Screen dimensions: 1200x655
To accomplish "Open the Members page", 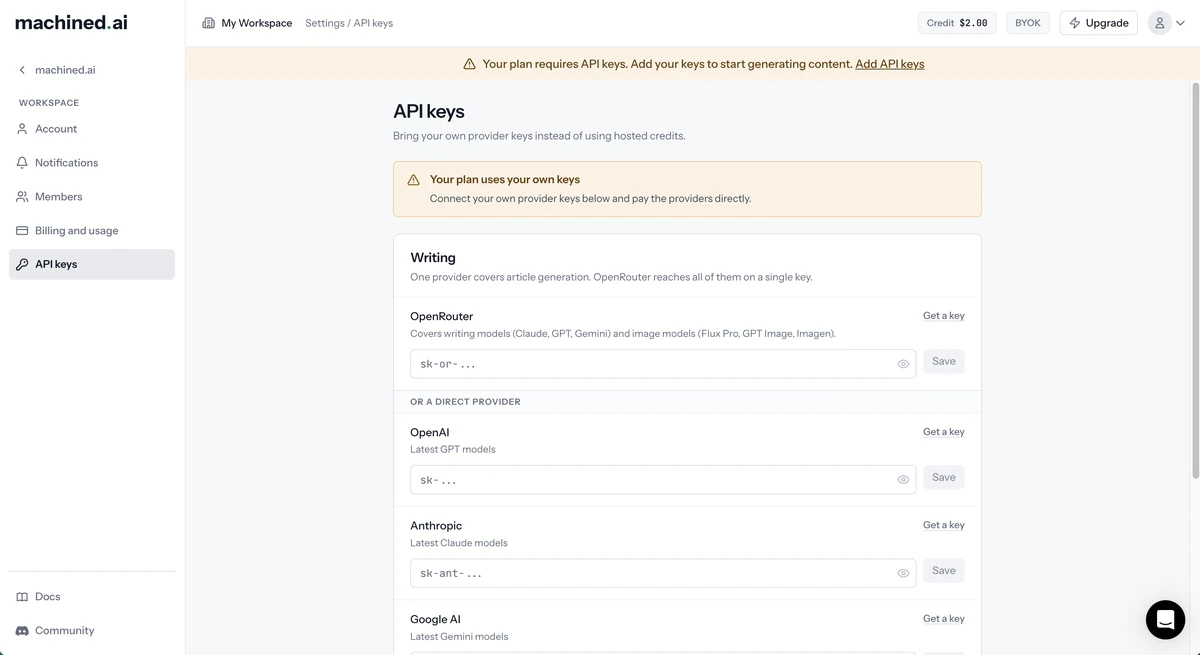I will (92, 197).
